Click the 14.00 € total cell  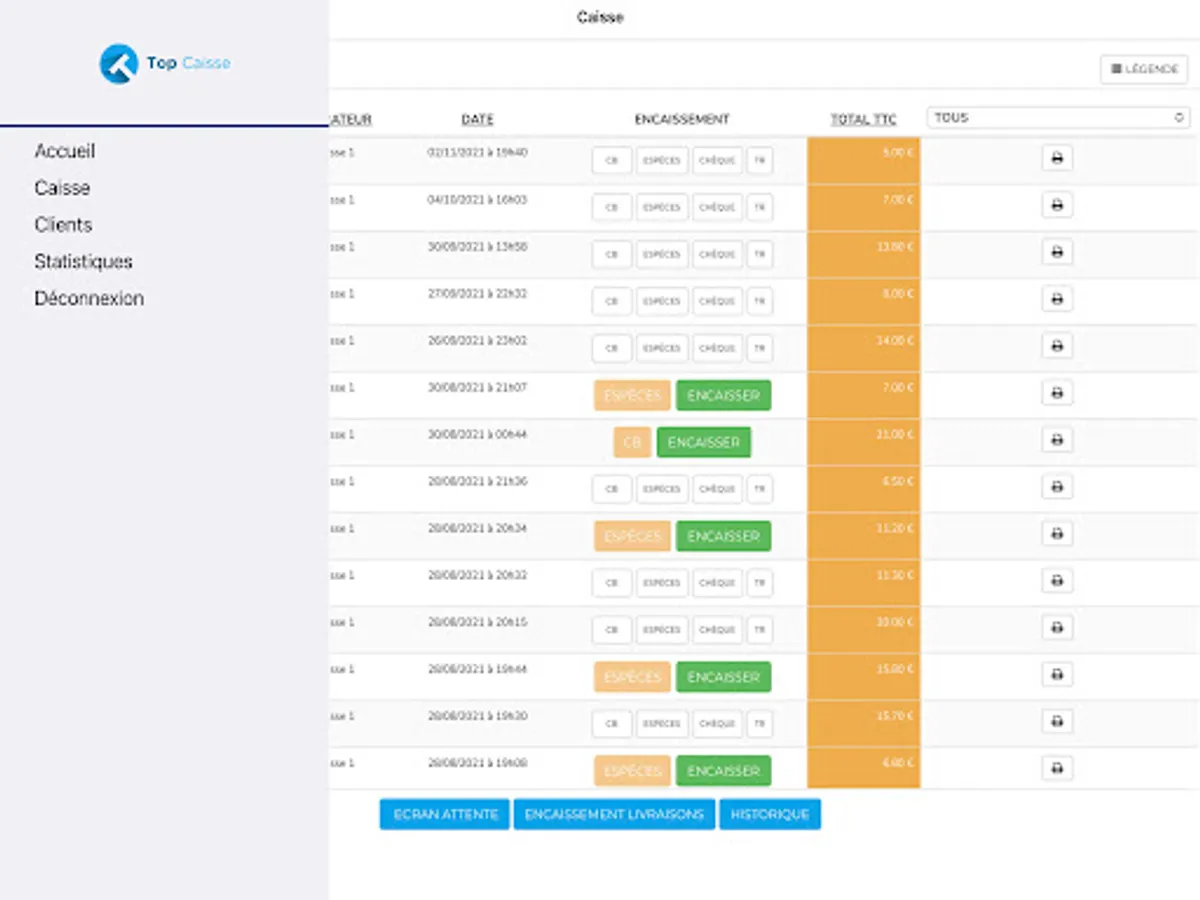[x=864, y=349]
